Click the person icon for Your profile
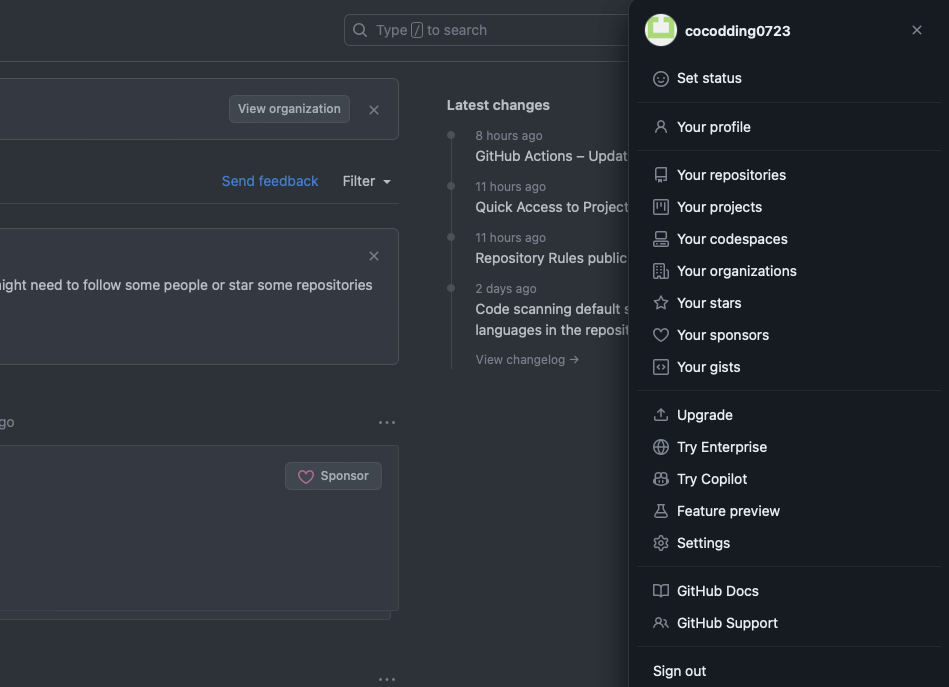The image size is (949, 687). click(x=660, y=127)
